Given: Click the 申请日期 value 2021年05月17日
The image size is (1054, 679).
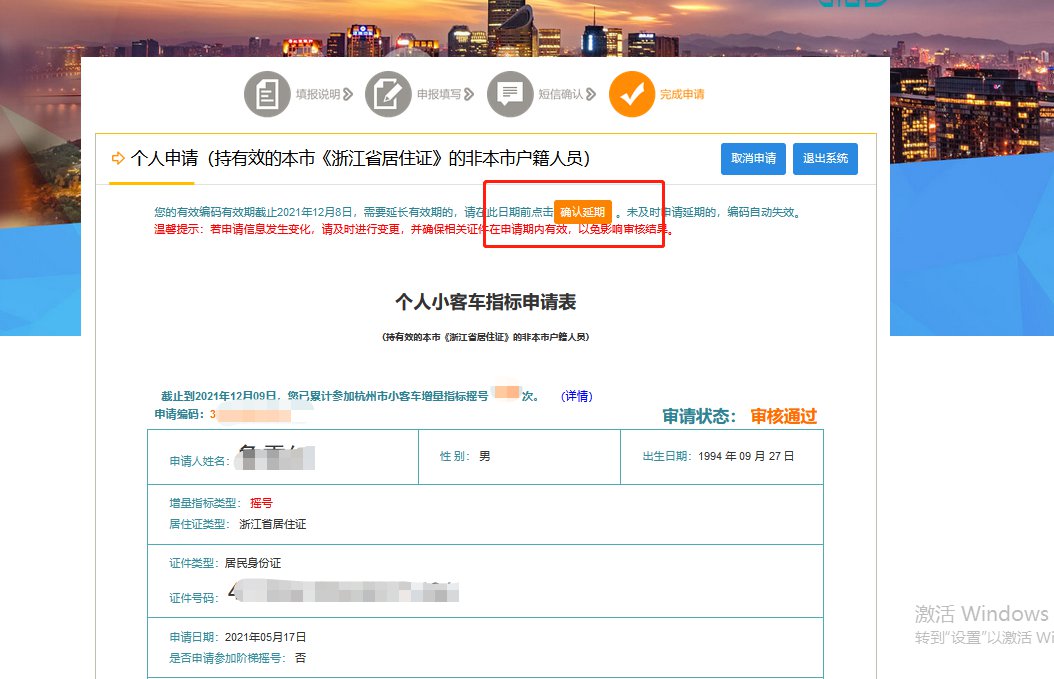Looking at the screenshot, I should click(265, 637).
